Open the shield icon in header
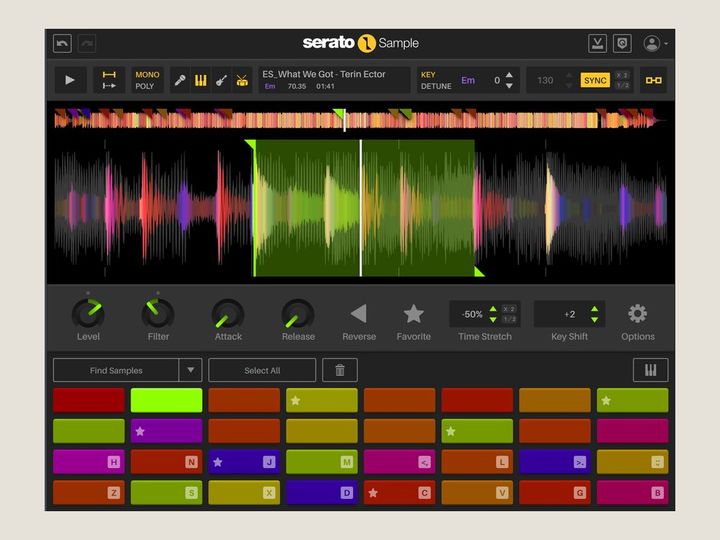The width and height of the screenshot is (720, 540). click(622, 44)
